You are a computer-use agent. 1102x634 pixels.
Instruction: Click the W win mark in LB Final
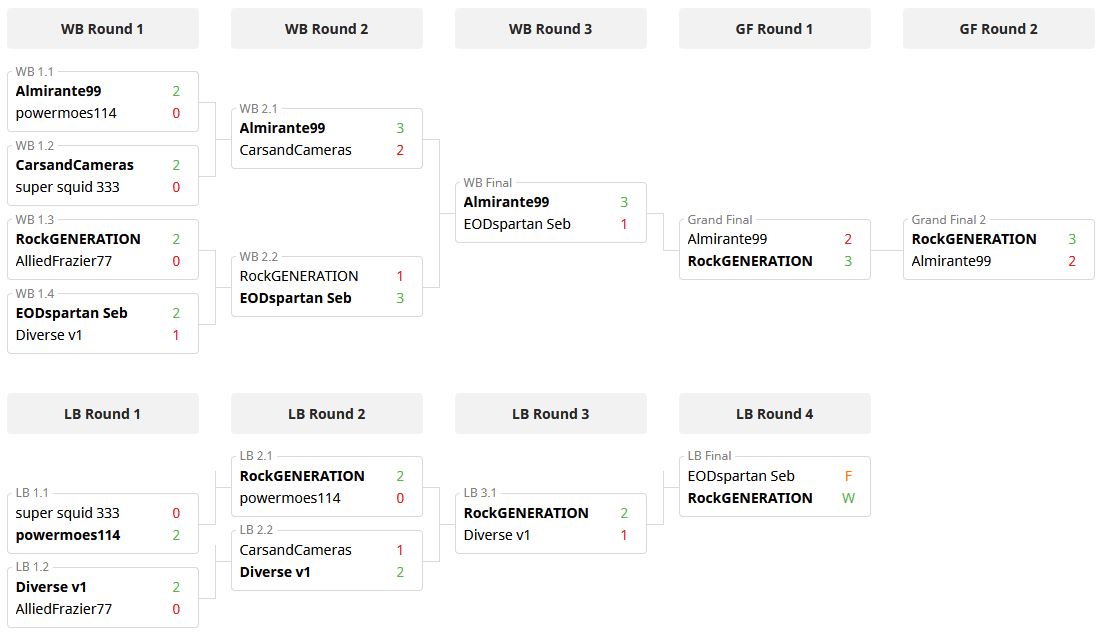click(848, 498)
